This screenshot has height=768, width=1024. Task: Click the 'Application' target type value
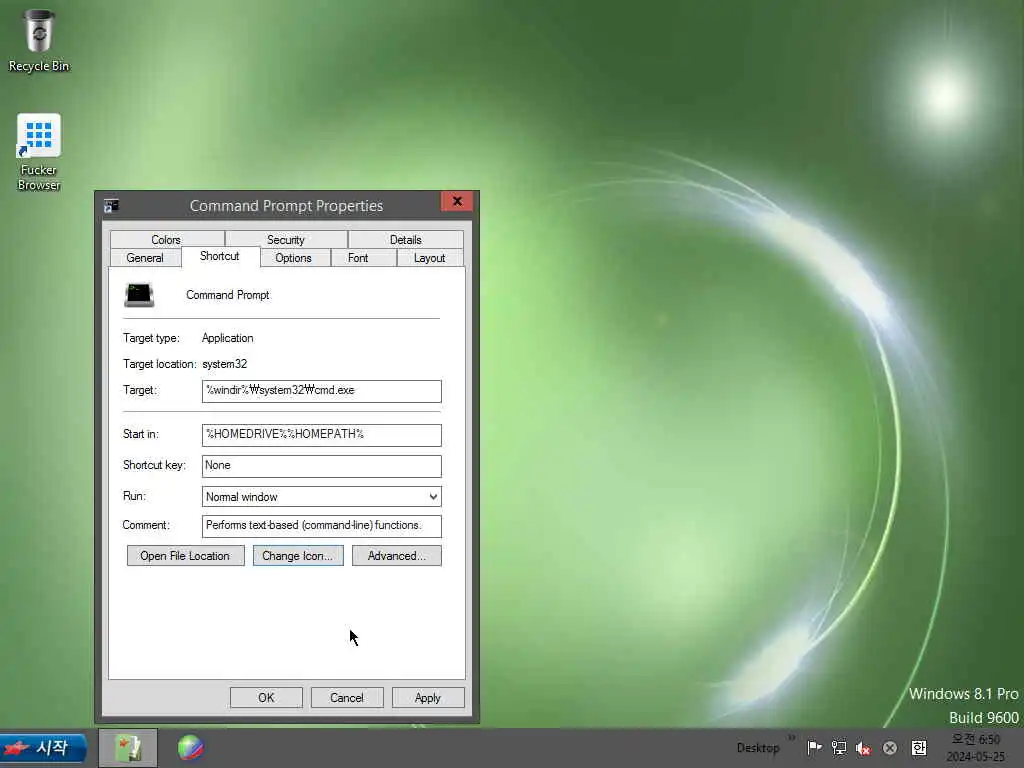[x=228, y=338]
